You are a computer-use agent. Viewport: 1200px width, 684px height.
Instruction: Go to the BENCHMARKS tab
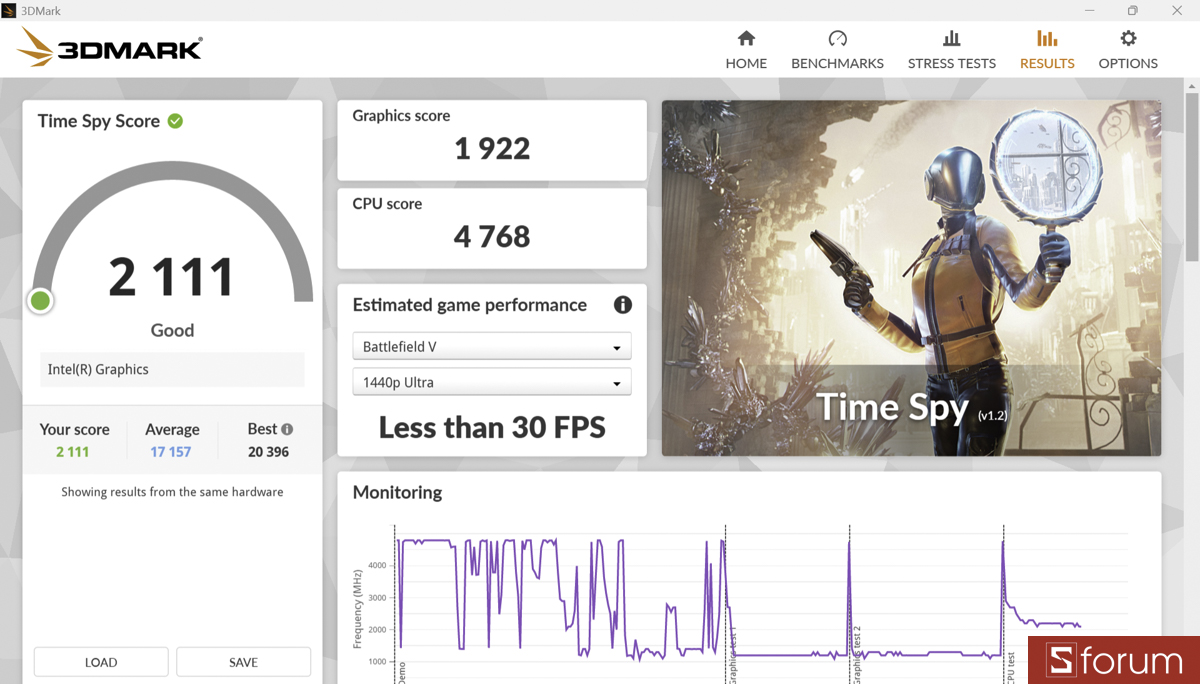pyautogui.click(x=837, y=63)
